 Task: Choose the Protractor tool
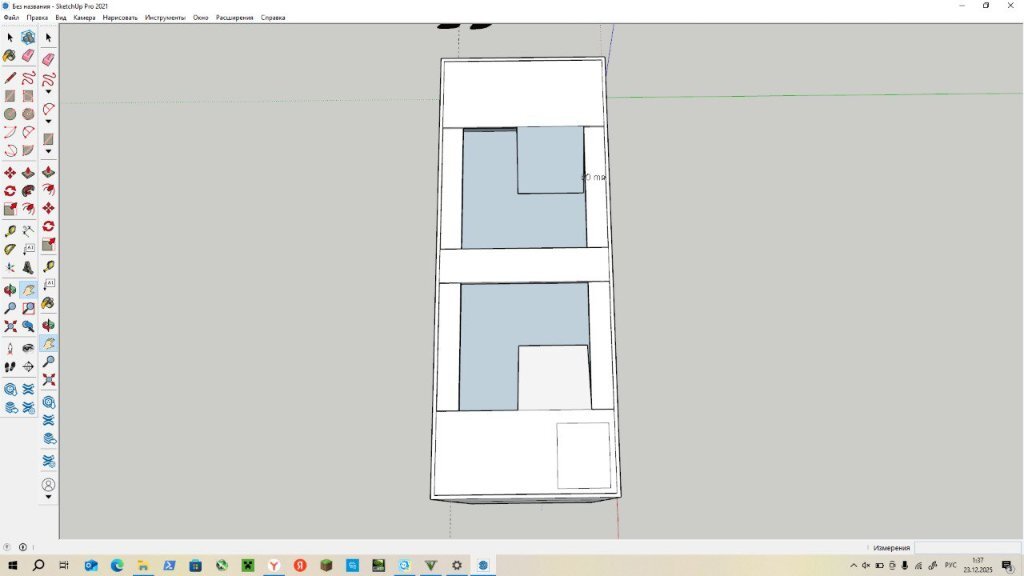click(10, 249)
